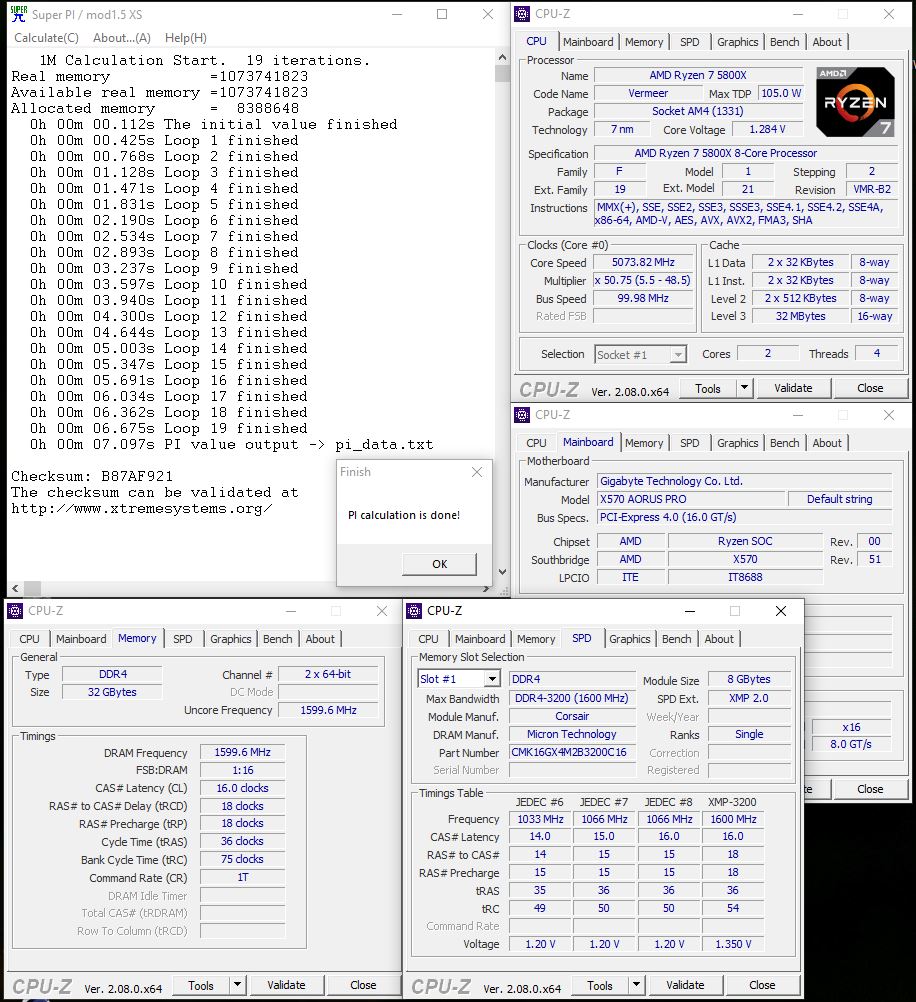The height and width of the screenshot is (1002, 916).
Task: Open Bench tab in Memory CPU-Z window
Action: [x=277, y=639]
